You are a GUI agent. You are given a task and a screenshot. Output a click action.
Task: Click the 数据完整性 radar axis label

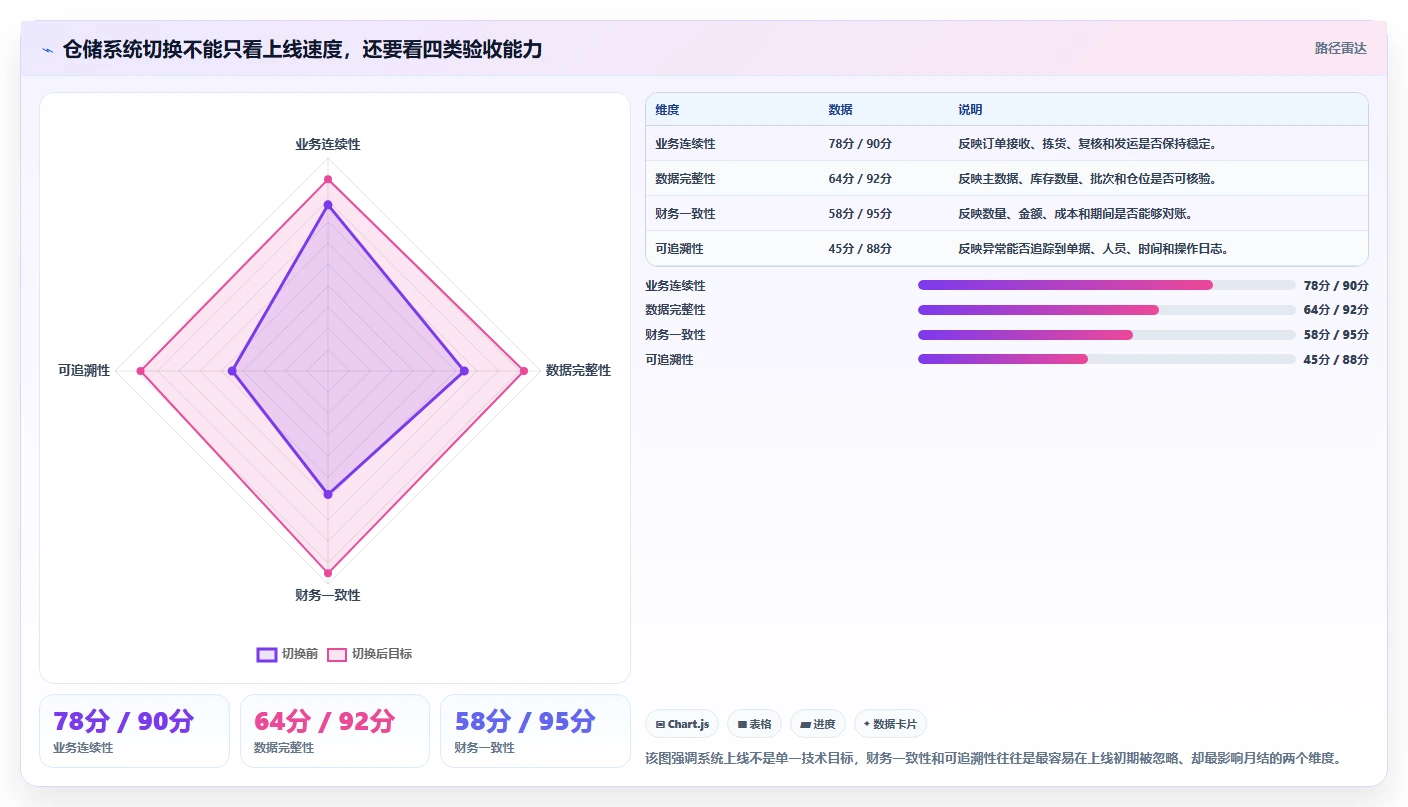(x=578, y=371)
